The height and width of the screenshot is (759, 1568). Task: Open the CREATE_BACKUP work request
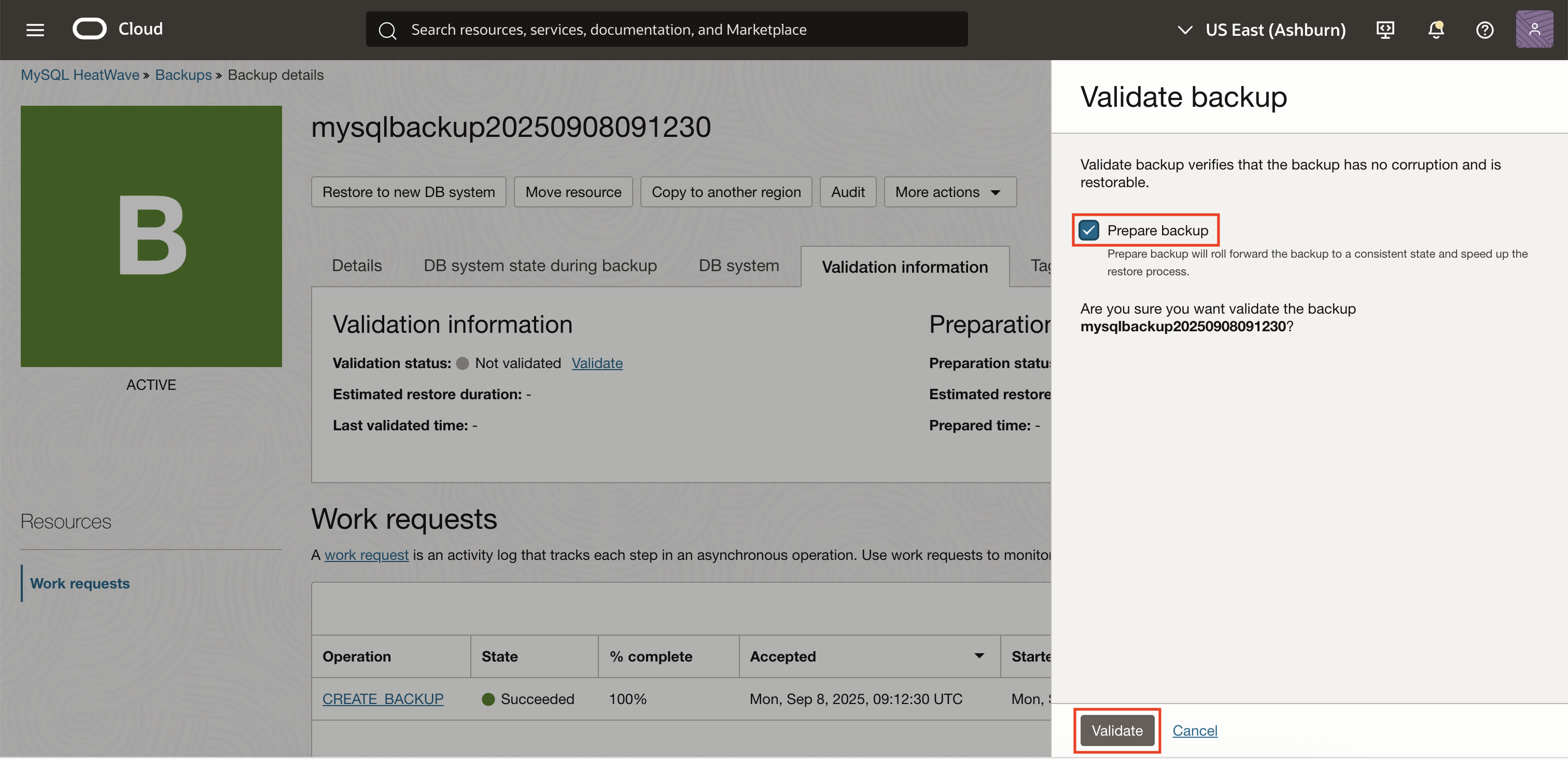point(382,699)
